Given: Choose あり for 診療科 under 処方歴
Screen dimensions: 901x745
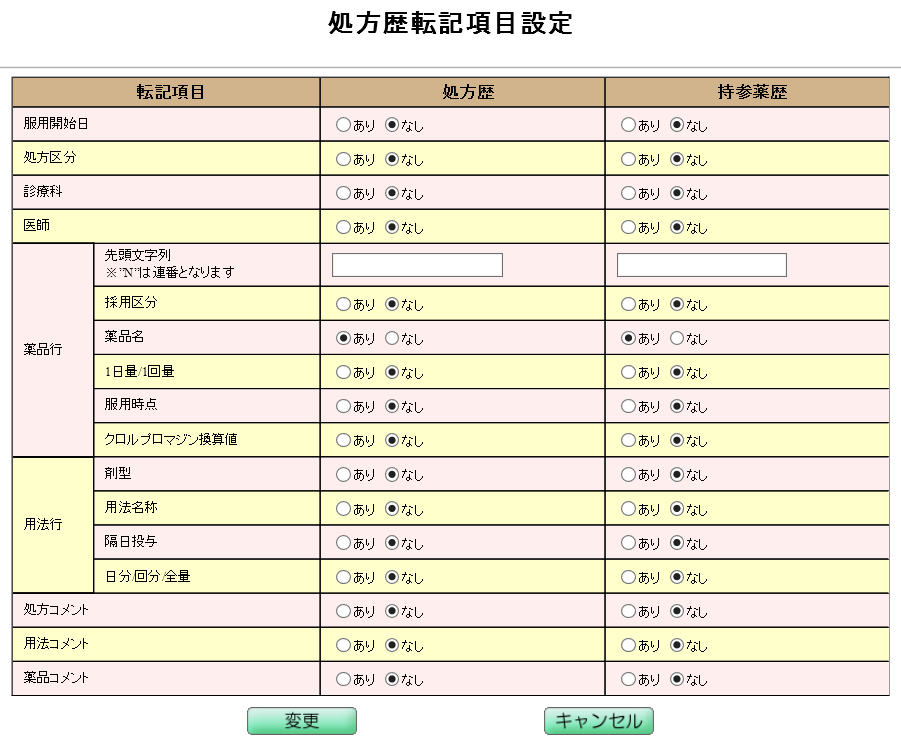Looking at the screenshot, I should pyautogui.click(x=344, y=193).
